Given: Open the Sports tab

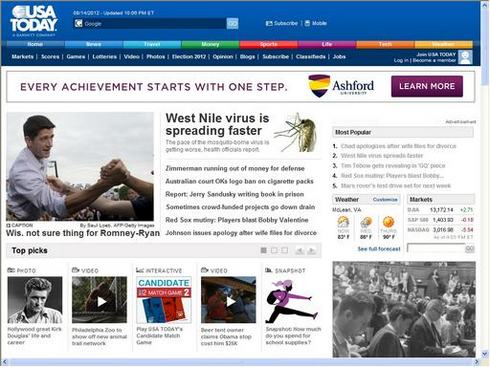Looking at the screenshot, I should [x=268, y=44].
